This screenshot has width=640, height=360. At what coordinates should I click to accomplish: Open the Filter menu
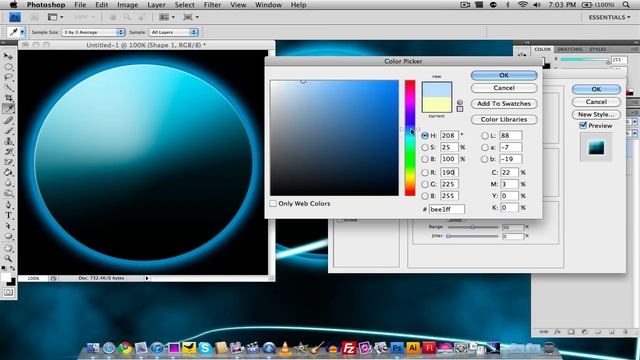click(212, 5)
